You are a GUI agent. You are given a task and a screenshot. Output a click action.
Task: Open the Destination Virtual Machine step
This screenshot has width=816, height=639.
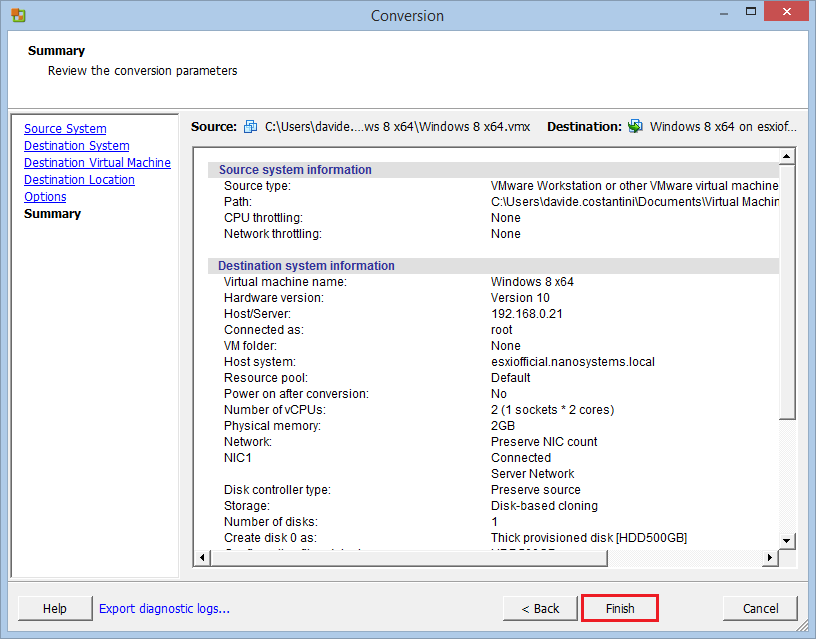97,162
